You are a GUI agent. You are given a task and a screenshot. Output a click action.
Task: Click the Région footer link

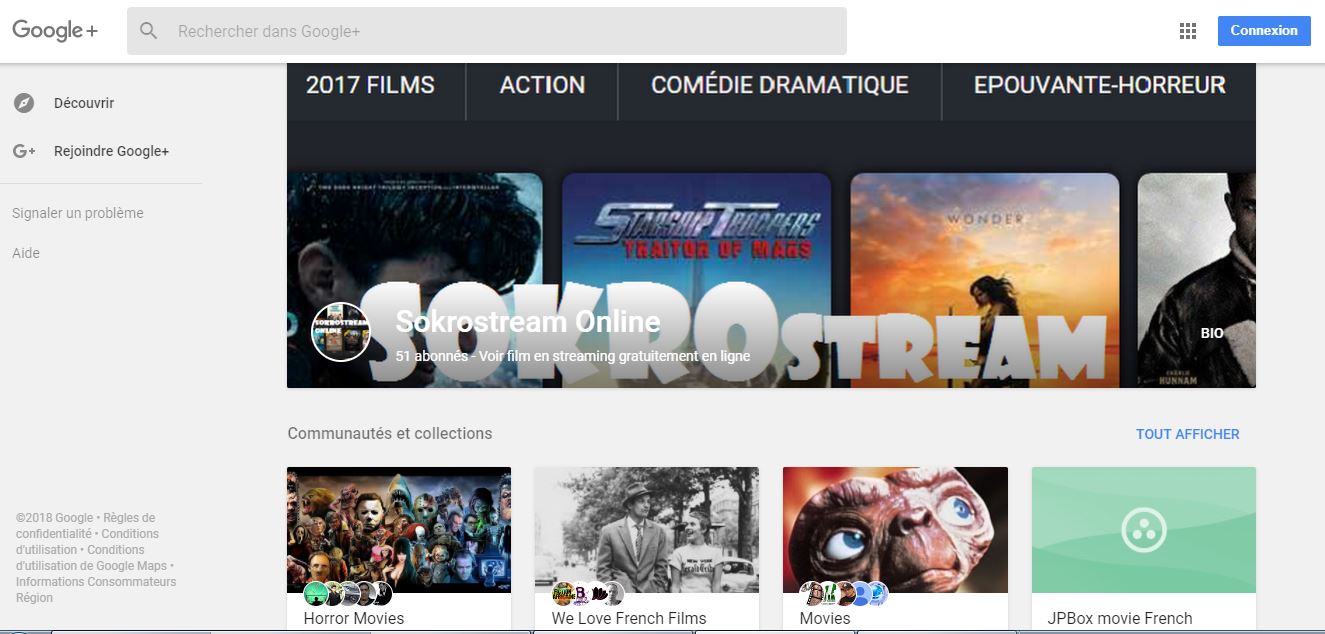pos(34,598)
